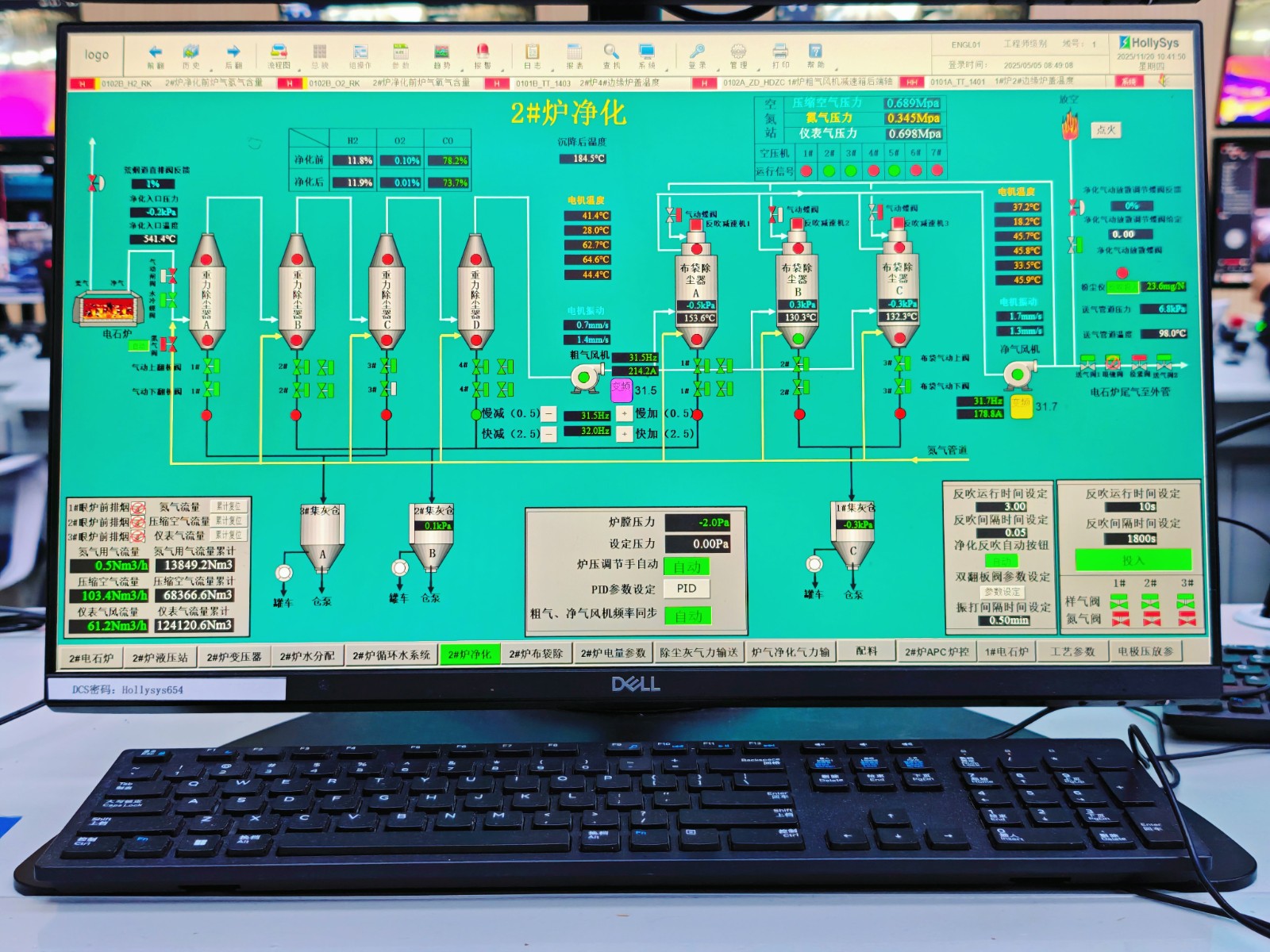Select the 粗气风机 fan pump icon

586,378
